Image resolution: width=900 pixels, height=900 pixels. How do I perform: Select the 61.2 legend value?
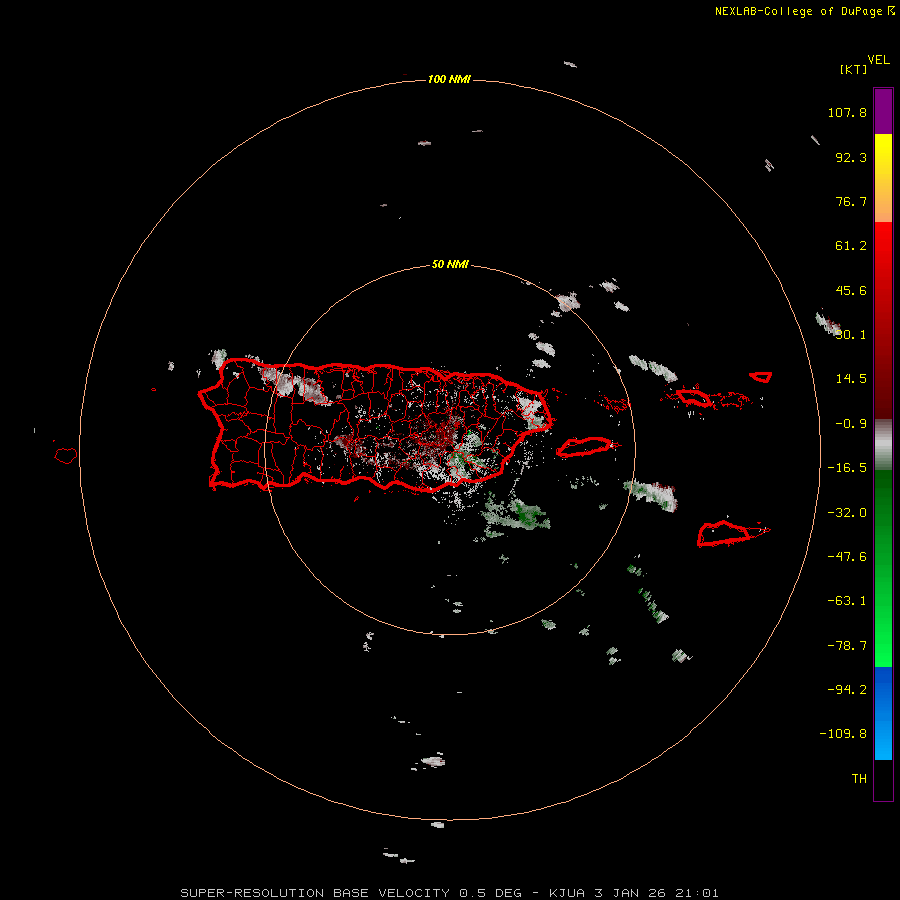click(851, 246)
